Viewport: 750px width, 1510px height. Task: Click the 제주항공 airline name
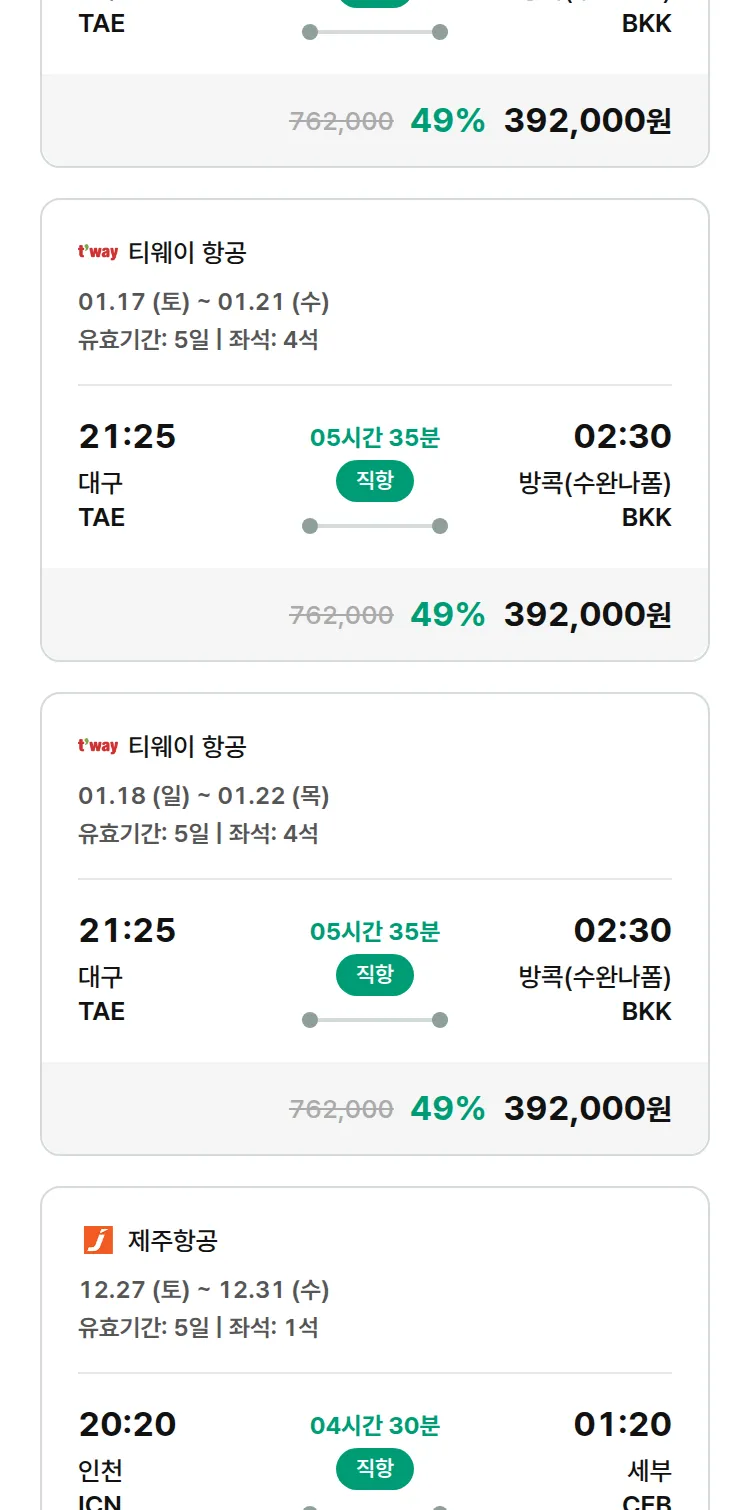tap(173, 1241)
